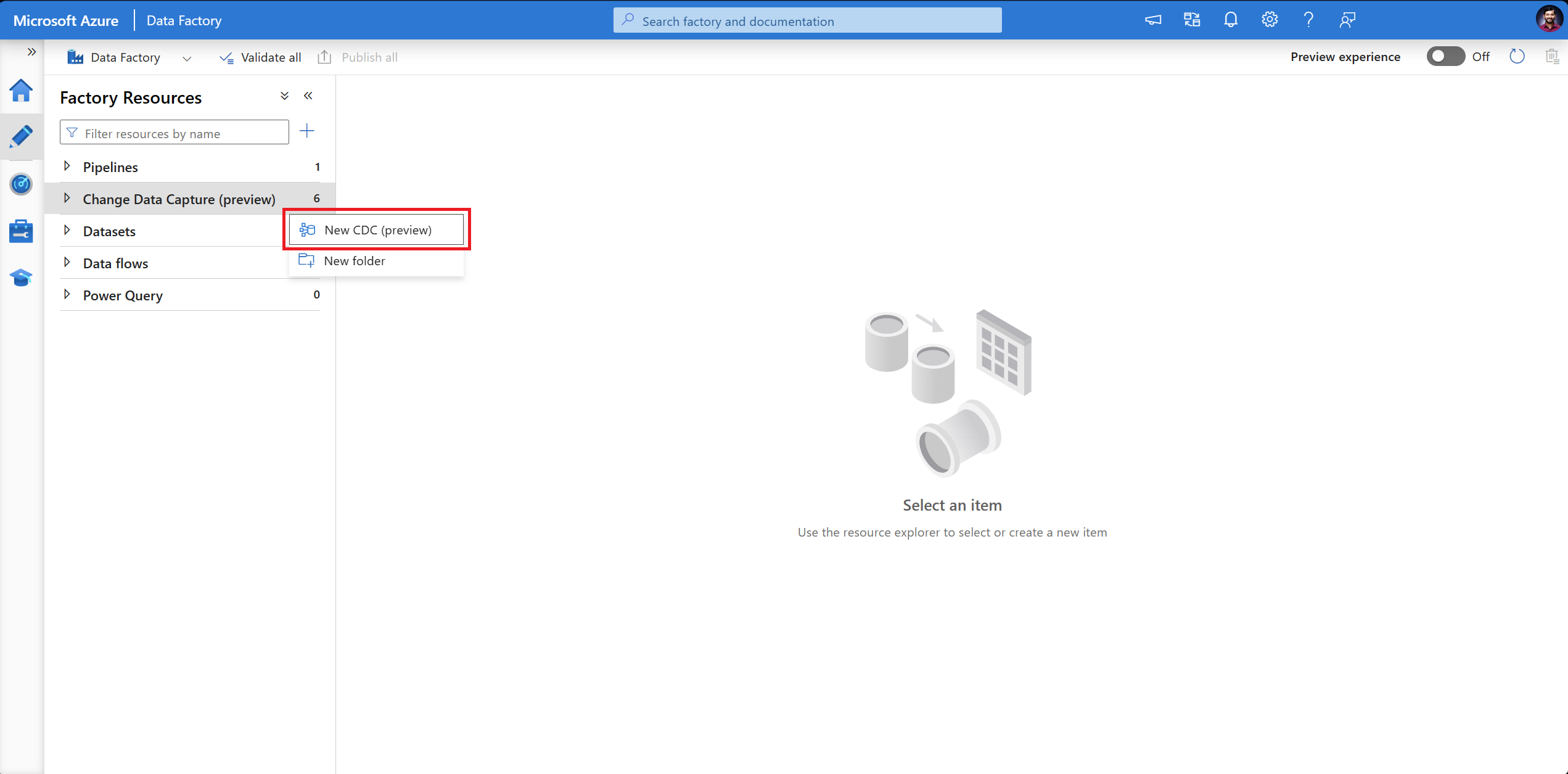1568x774 pixels.
Task: Click the Validate all button
Action: (260, 57)
